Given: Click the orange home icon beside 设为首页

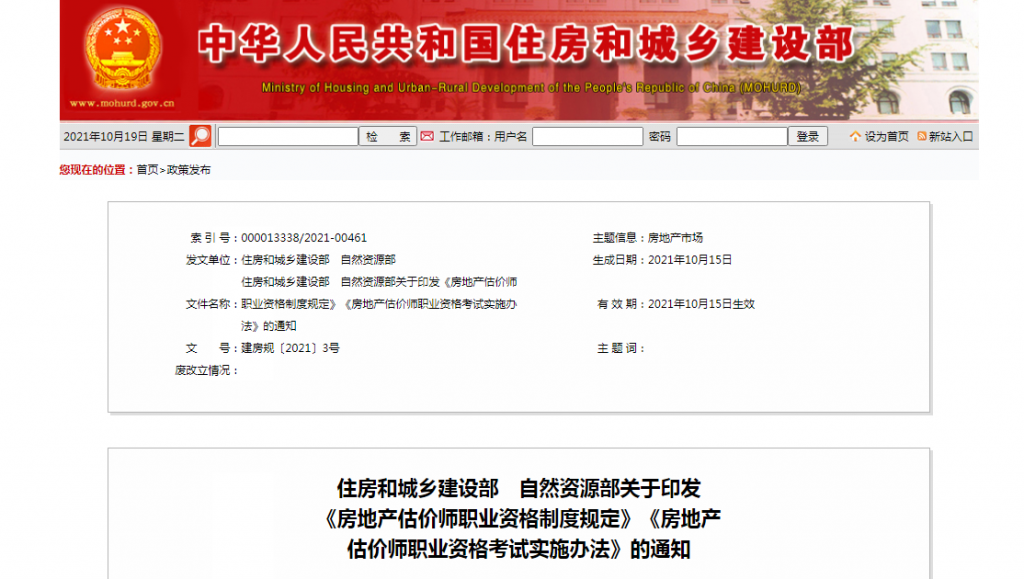Looking at the screenshot, I should pos(855,136).
